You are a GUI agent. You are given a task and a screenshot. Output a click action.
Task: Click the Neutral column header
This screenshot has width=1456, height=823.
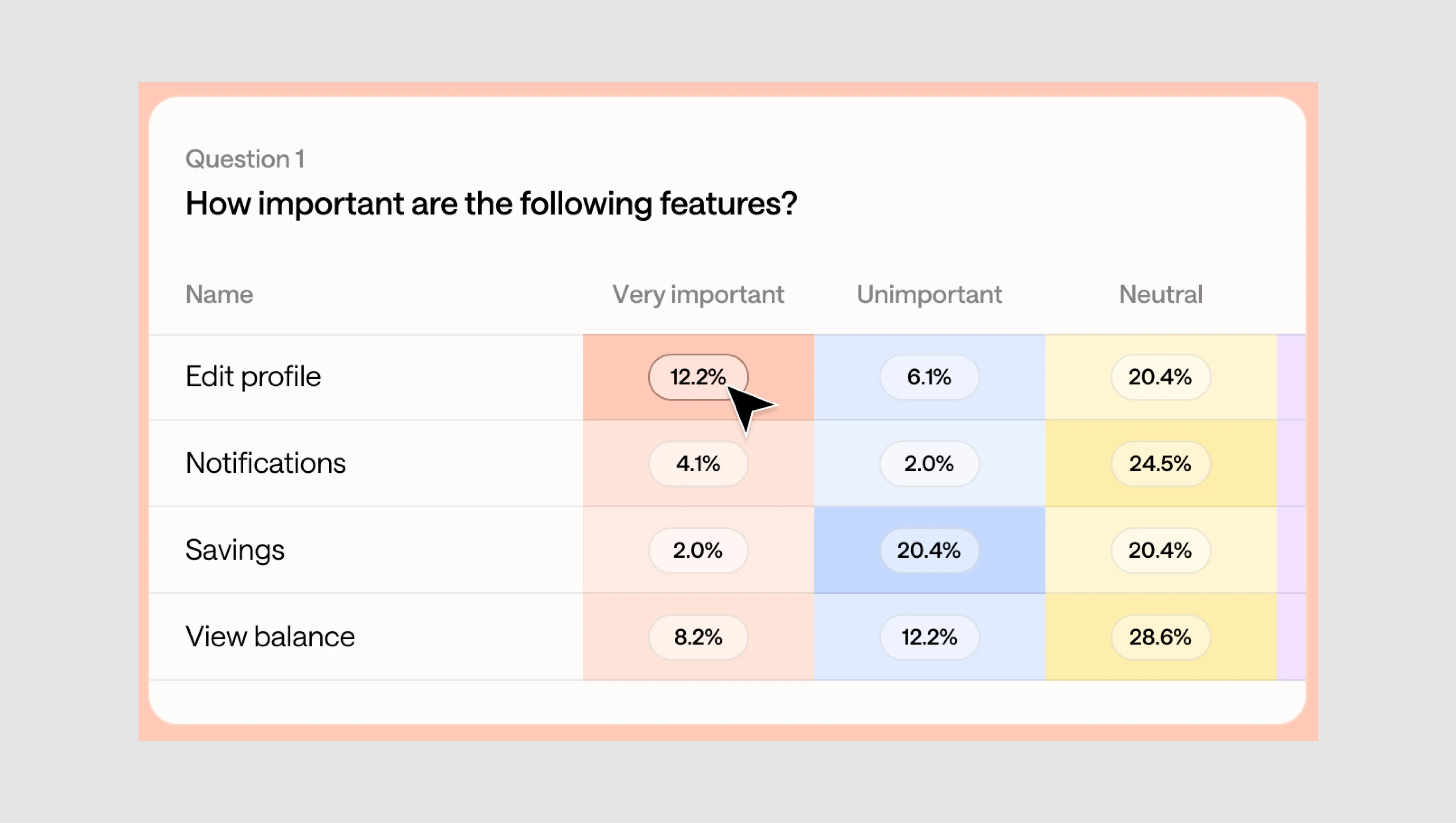1160,295
